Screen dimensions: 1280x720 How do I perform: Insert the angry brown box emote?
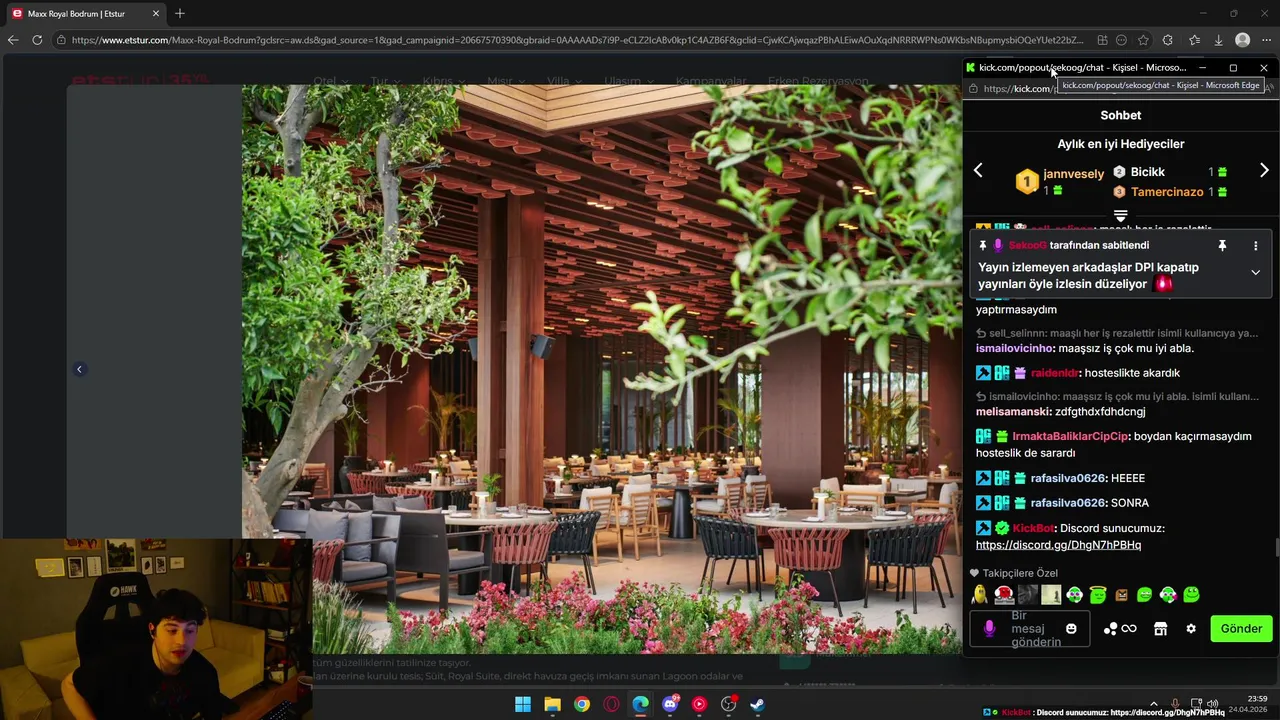(x=1121, y=595)
